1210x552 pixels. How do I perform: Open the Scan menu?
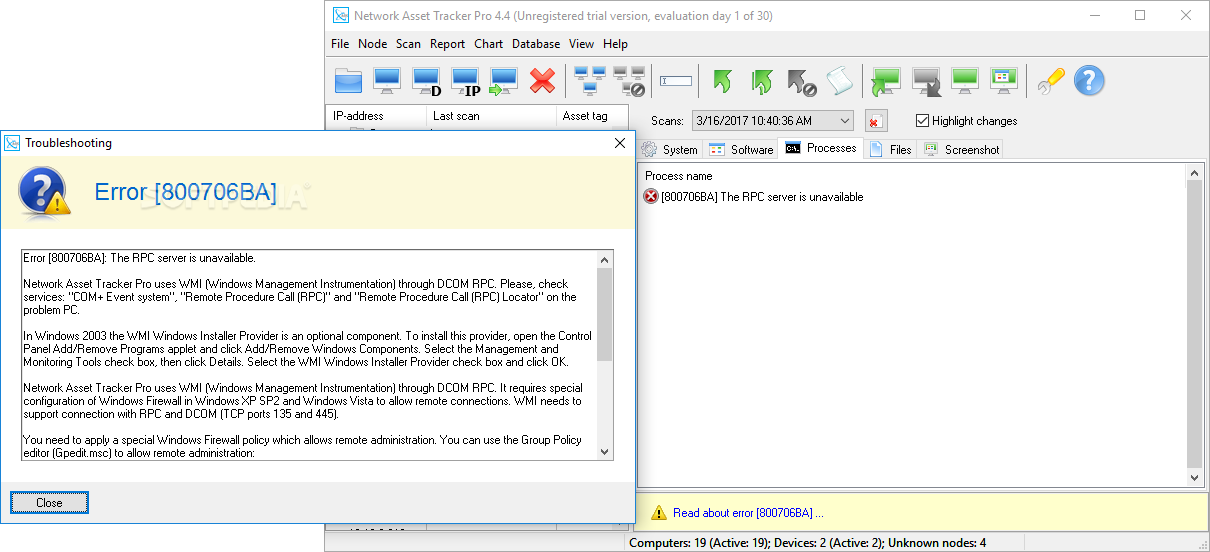[408, 44]
